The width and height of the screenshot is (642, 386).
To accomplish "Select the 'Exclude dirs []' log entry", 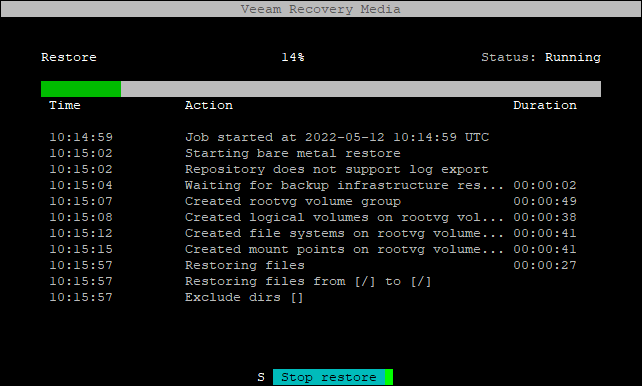I will click(x=313, y=297).
